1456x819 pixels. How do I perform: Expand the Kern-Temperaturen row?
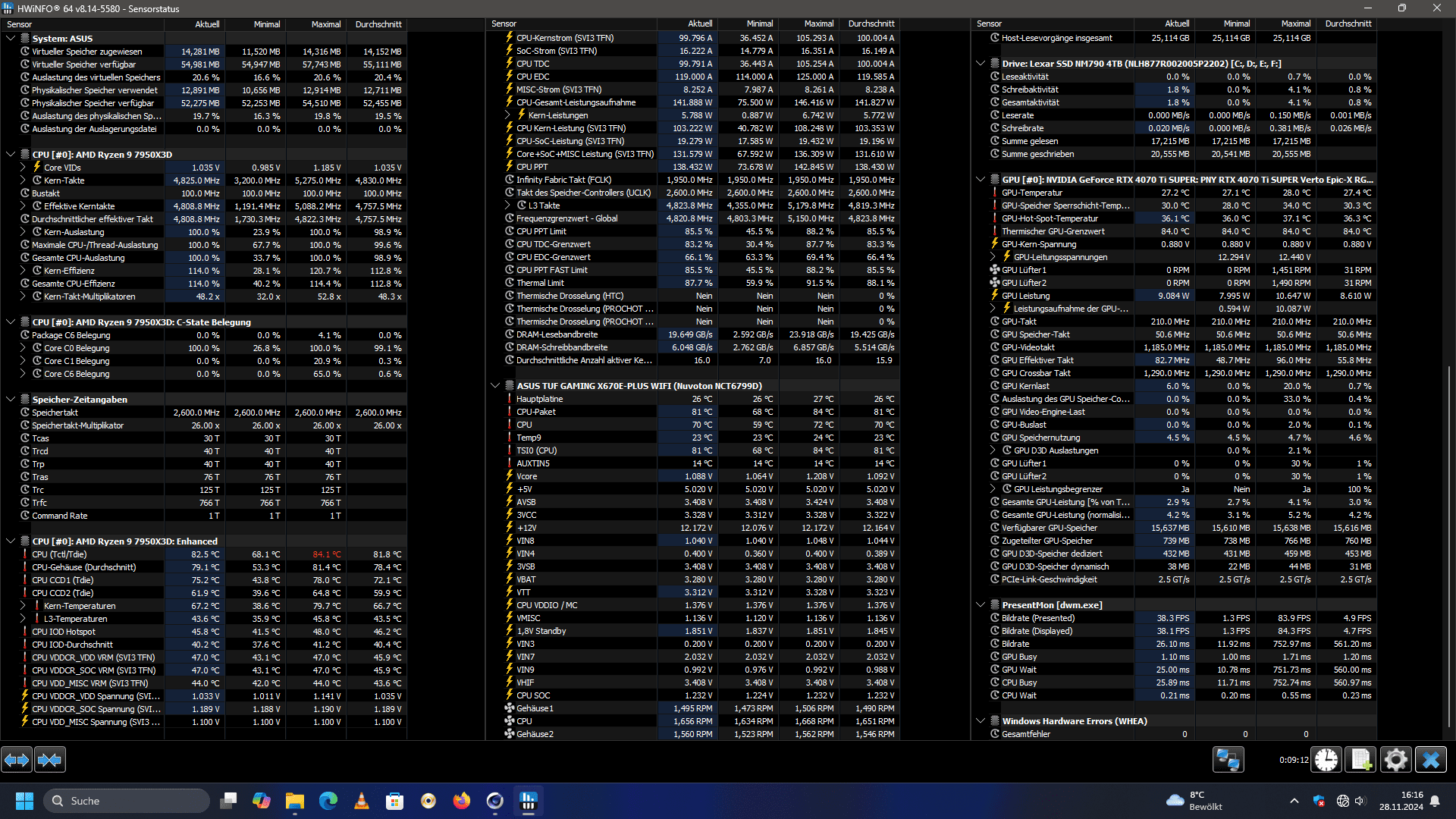[23, 606]
